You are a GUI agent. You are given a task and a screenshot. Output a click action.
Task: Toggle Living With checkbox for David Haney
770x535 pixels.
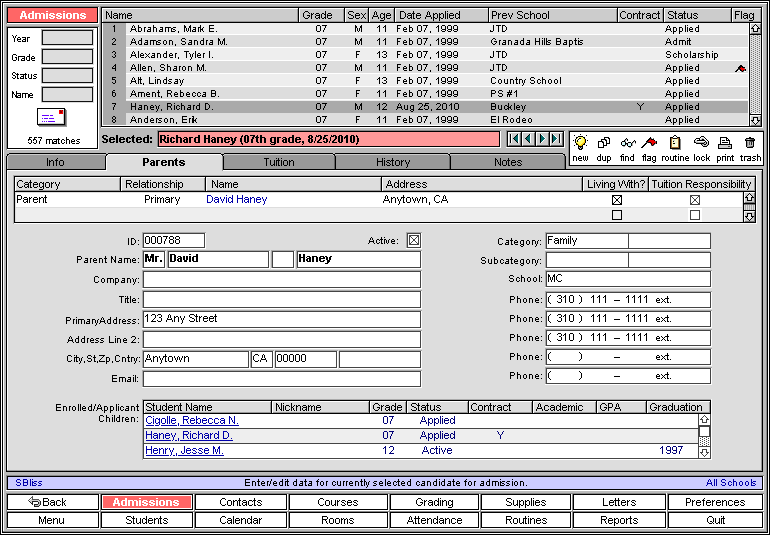pos(617,200)
